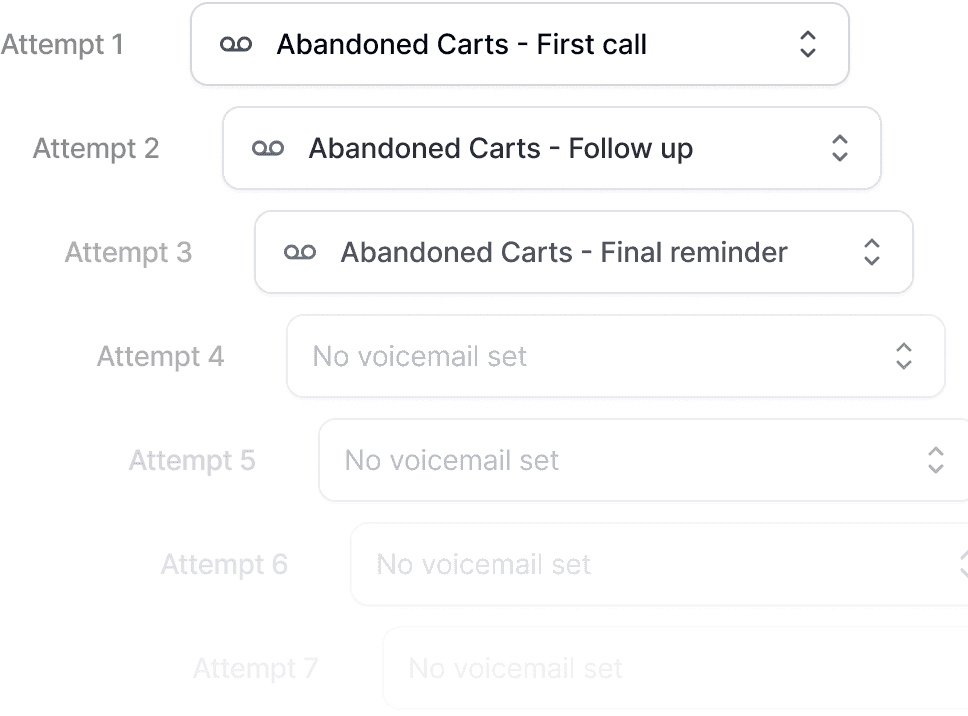Viewport: 968px width, 716px height.
Task: Click the 'Attempt 1' label
Action: point(64,44)
